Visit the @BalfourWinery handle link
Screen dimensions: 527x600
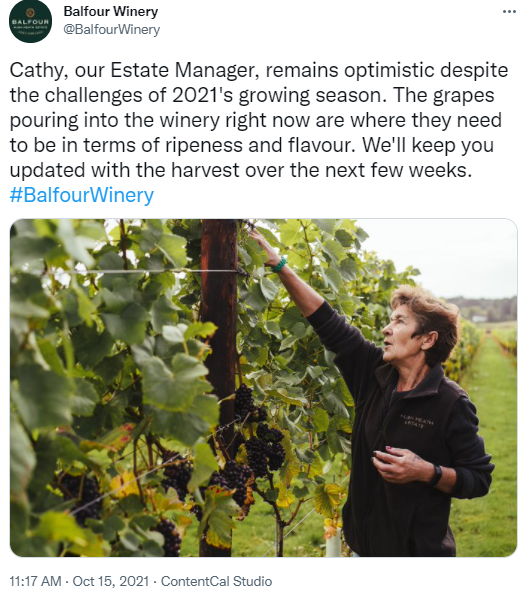[x=112, y=29]
